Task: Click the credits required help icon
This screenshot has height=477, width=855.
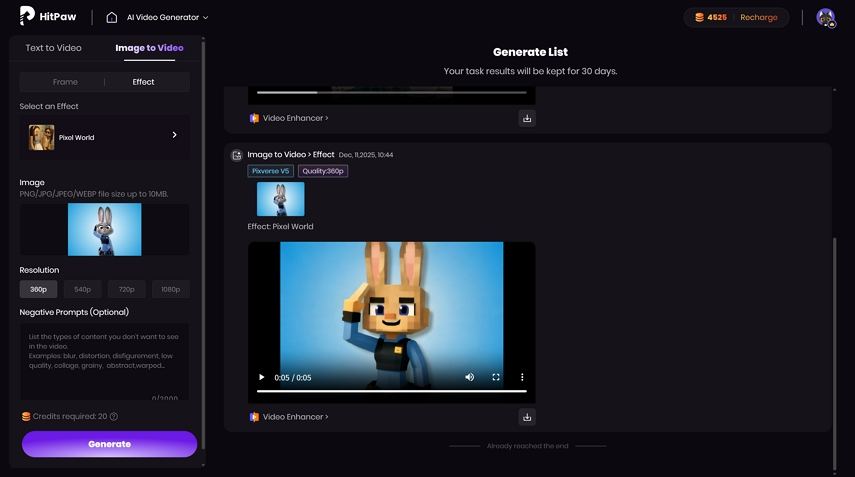Action: pos(114,416)
